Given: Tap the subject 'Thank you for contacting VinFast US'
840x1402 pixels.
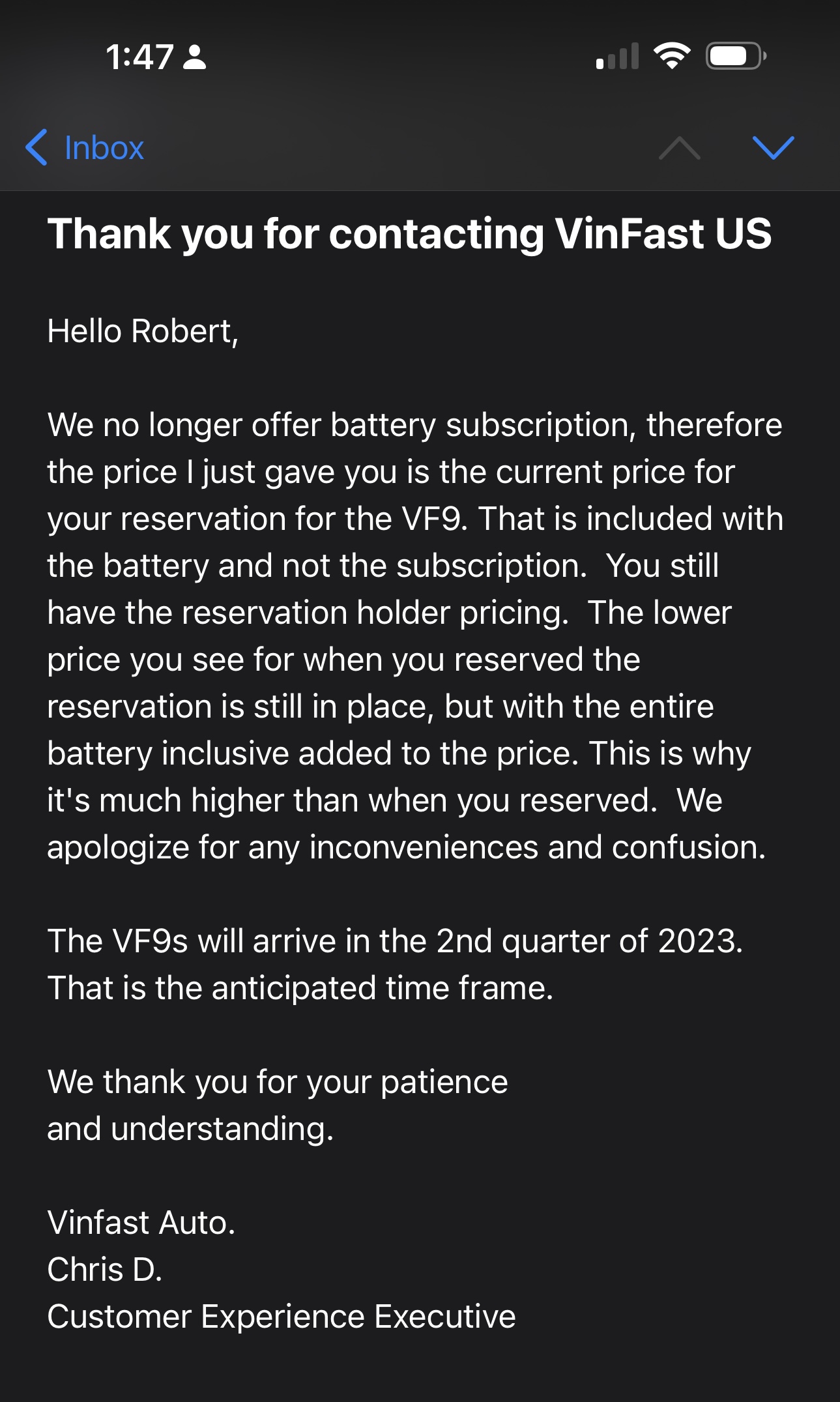Looking at the screenshot, I should tap(409, 233).
